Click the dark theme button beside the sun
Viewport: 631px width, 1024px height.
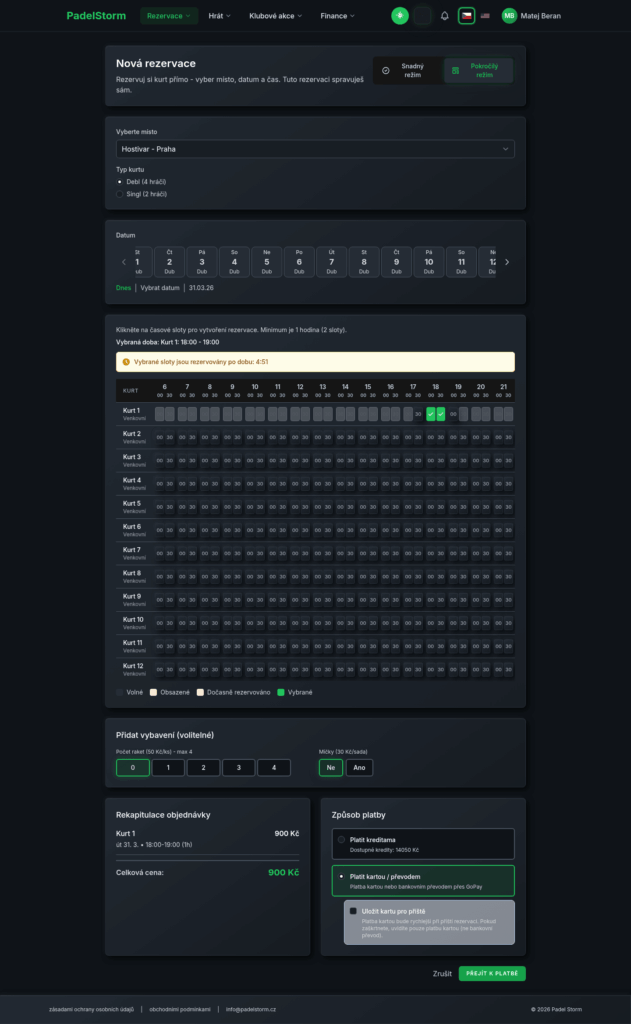423,16
